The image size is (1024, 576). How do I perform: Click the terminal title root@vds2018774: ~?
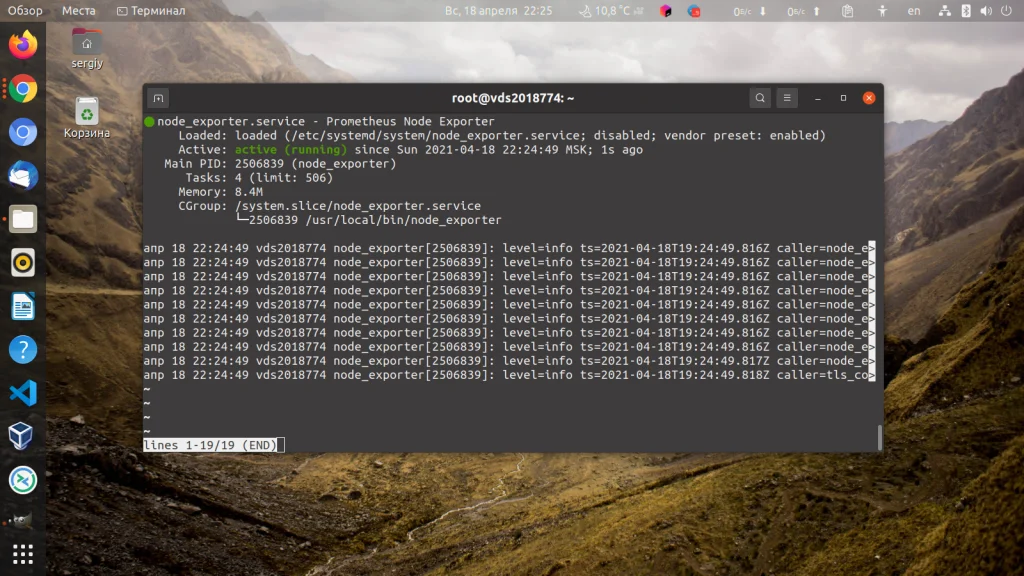coord(513,98)
